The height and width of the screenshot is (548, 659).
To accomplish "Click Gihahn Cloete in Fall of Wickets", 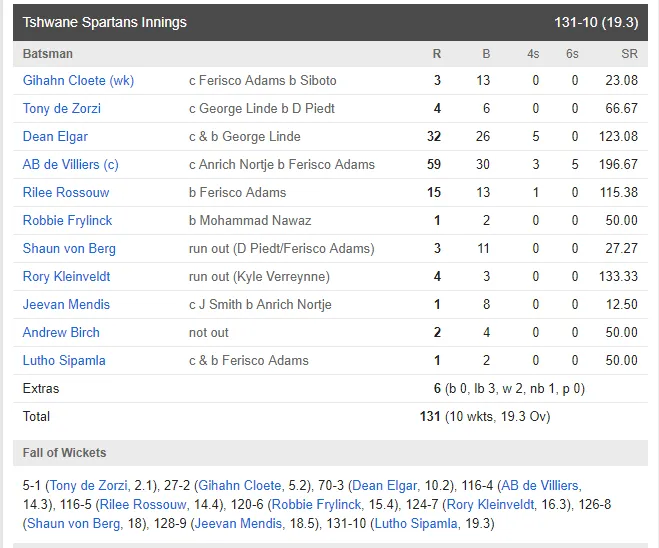I will (240, 485).
